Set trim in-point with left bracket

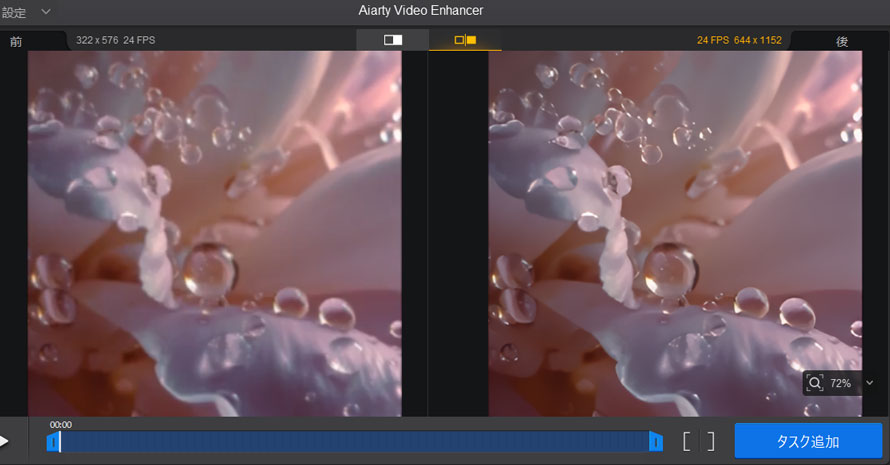pyautogui.click(x=686, y=441)
